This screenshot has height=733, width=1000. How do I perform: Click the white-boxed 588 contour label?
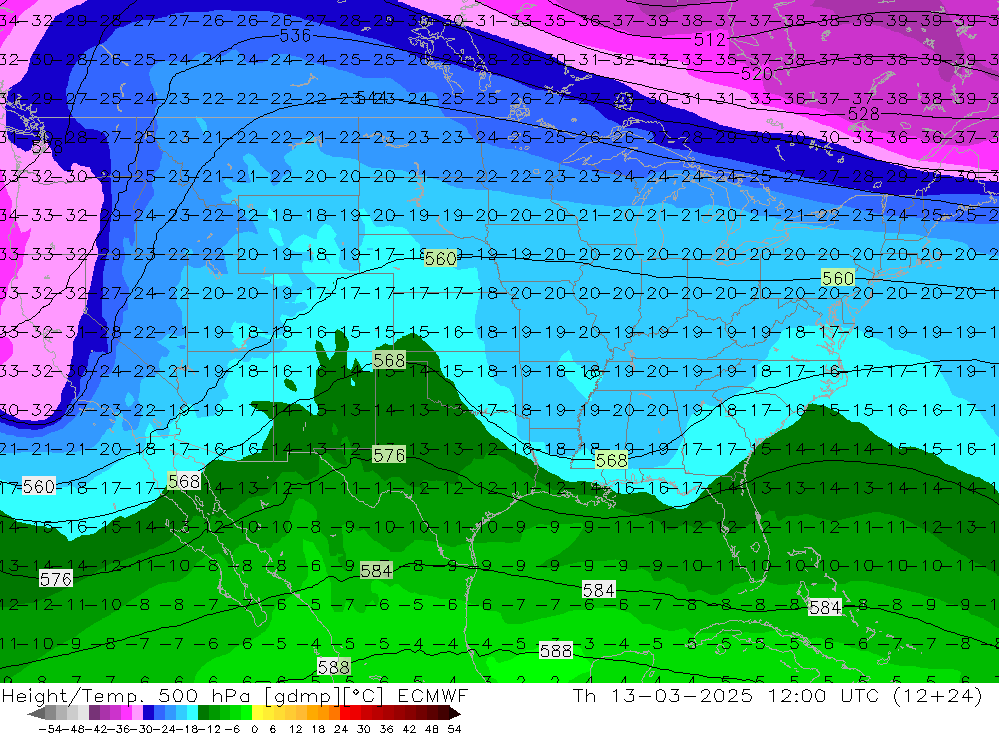point(555,651)
